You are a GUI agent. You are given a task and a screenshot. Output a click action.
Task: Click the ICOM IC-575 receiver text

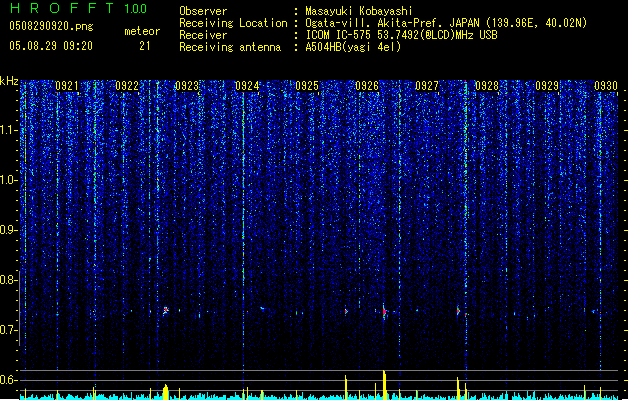(401, 35)
